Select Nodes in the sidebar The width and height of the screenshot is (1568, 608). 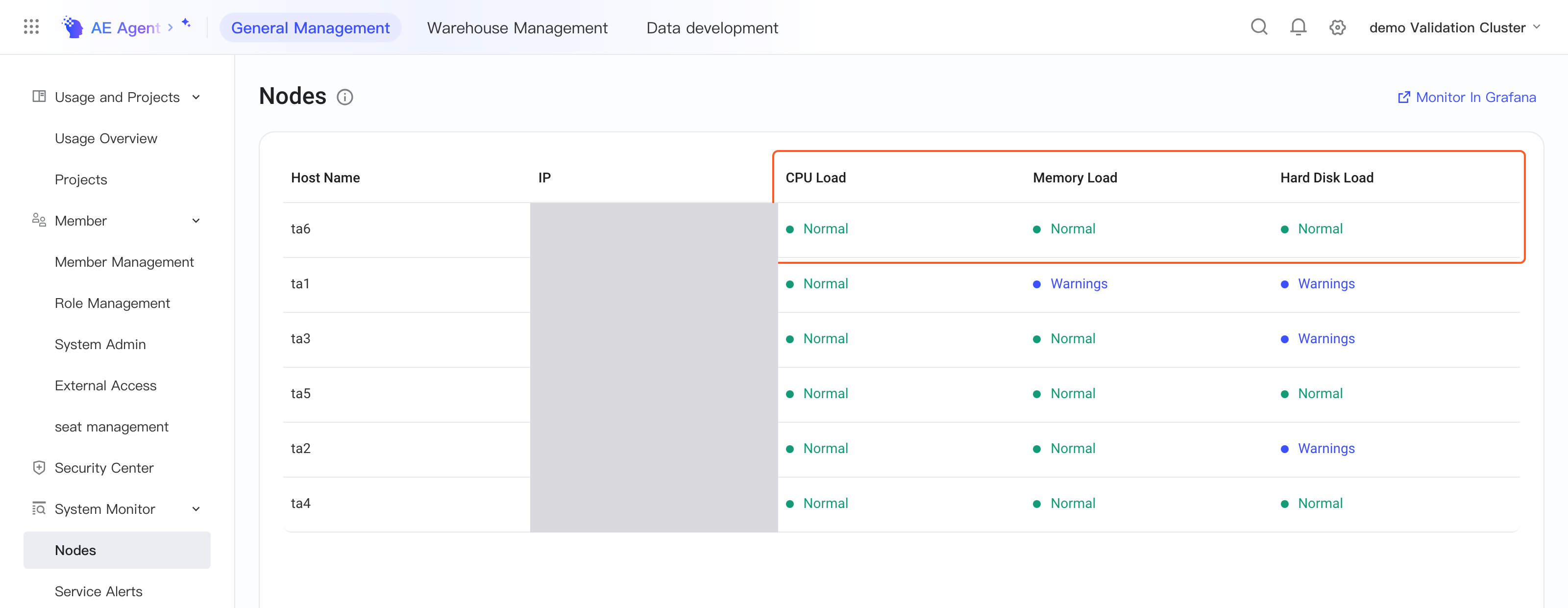[x=117, y=550]
